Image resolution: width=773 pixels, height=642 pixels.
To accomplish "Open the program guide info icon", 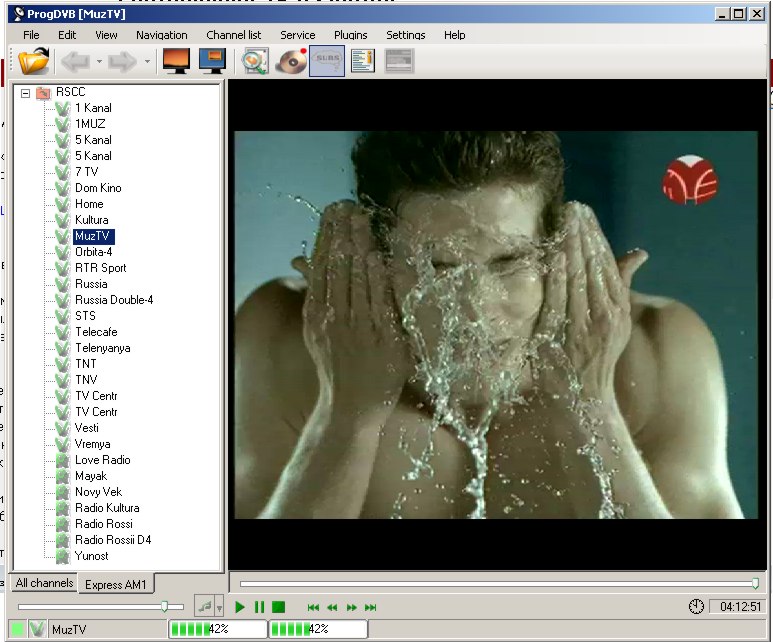I will click(x=362, y=62).
